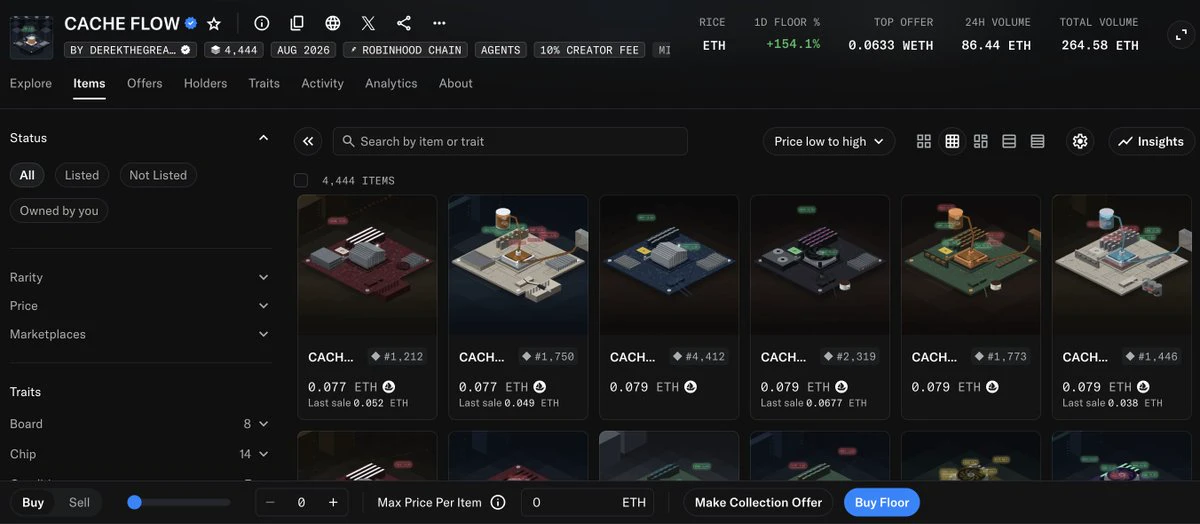1200x524 pixels.
Task: Select the All status filter
Action: pos(27,175)
